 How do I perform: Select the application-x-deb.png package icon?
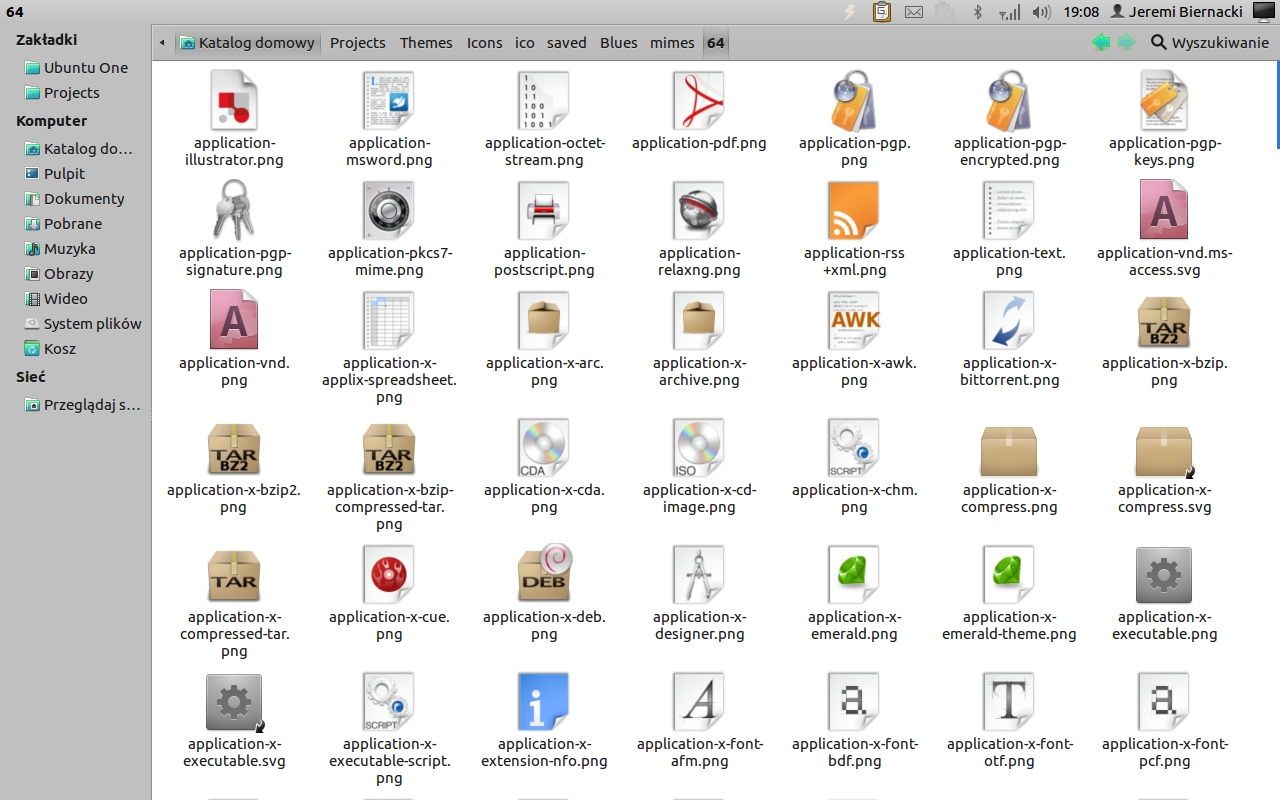(x=544, y=574)
